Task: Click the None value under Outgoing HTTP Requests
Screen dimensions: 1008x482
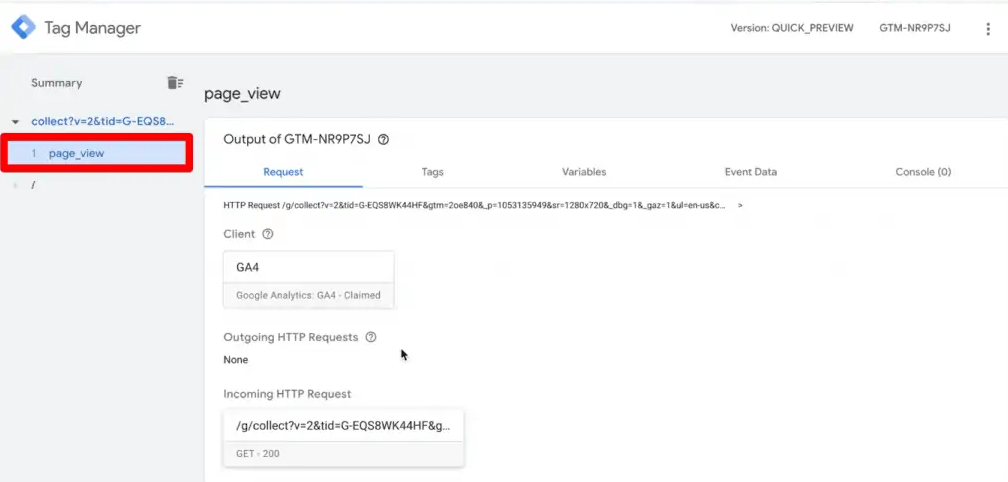Action: pyautogui.click(x=235, y=360)
